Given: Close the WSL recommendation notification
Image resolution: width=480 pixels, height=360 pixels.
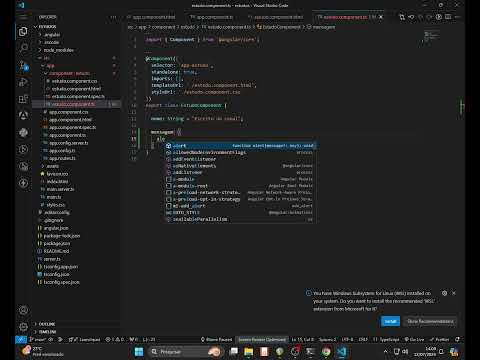Looking at the screenshot, I should (454, 293).
